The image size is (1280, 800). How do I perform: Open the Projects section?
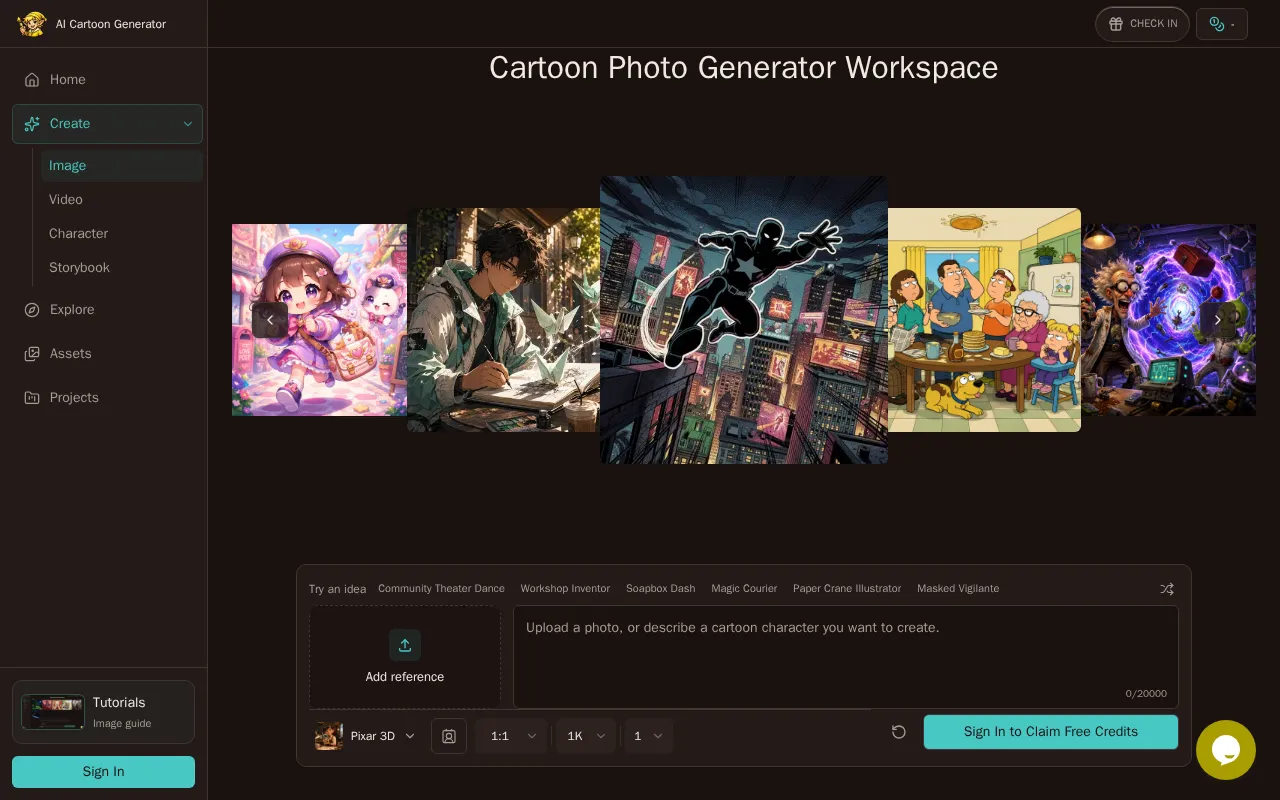point(107,398)
